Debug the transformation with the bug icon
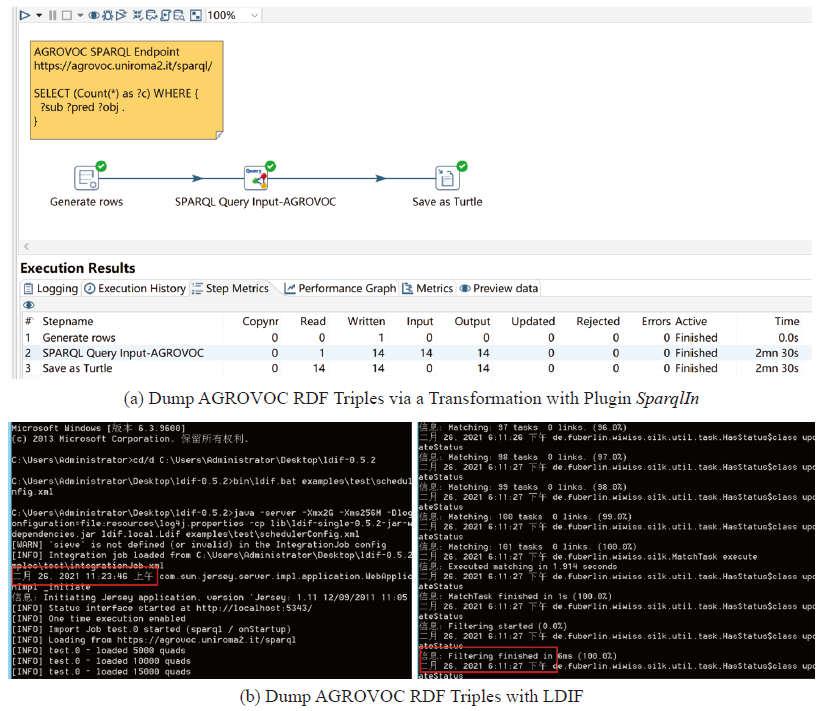This screenshot has height=711, width=836. click(x=108, y=15)
